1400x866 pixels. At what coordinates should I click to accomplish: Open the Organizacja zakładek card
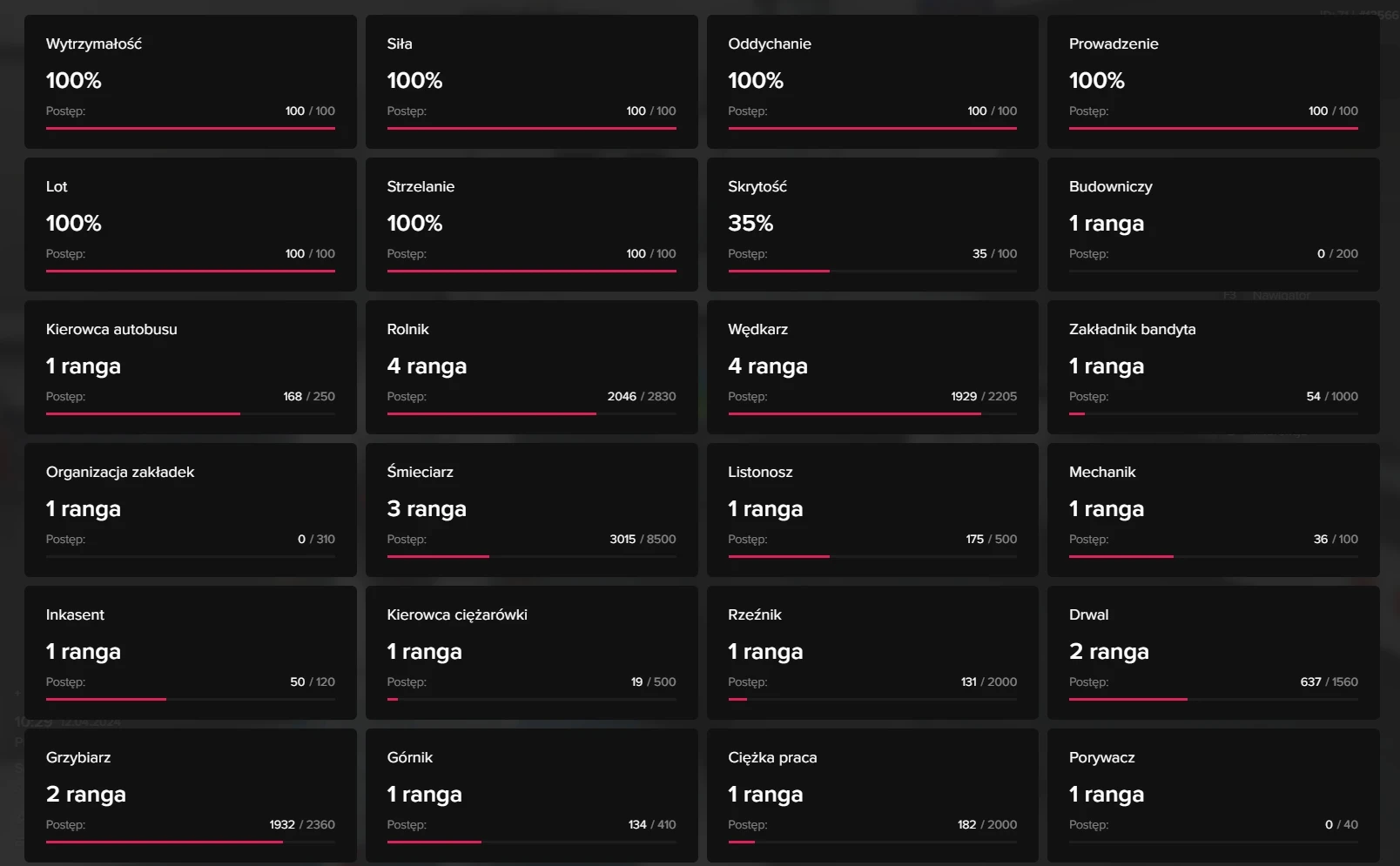click(190, 509)
